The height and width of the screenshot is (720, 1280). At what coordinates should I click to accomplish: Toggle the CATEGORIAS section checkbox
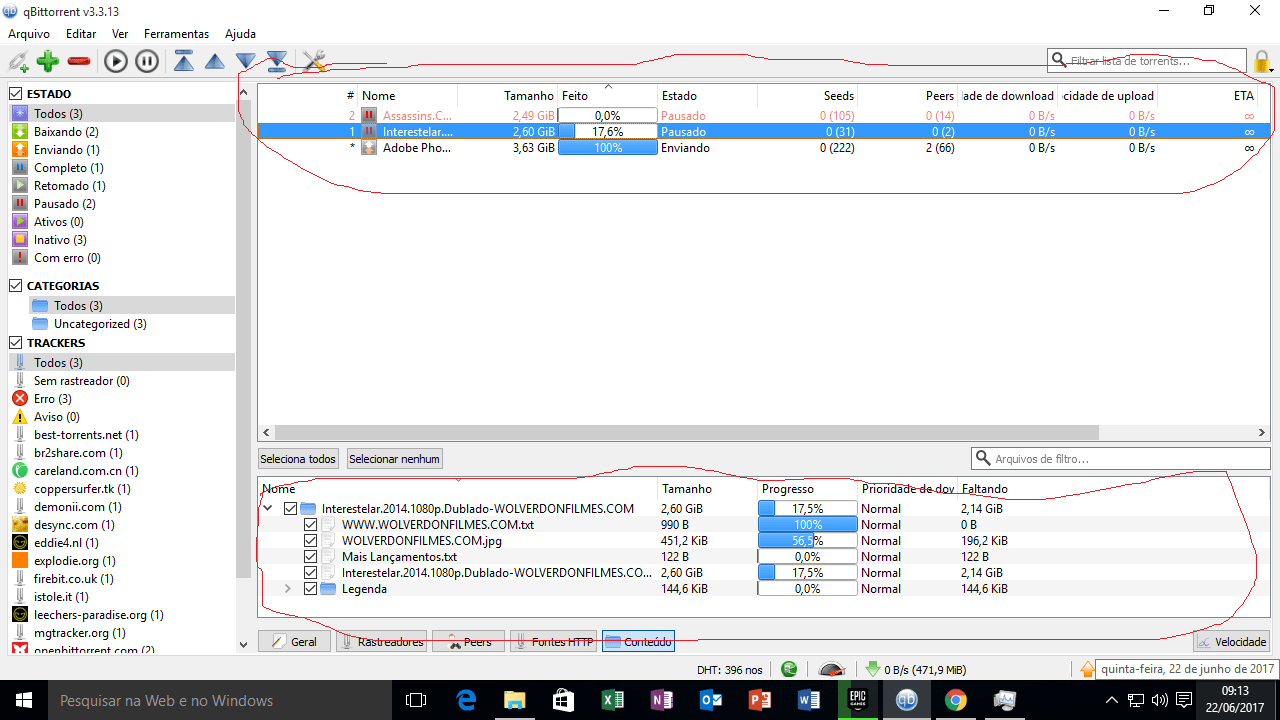click(x=16, y=286)
